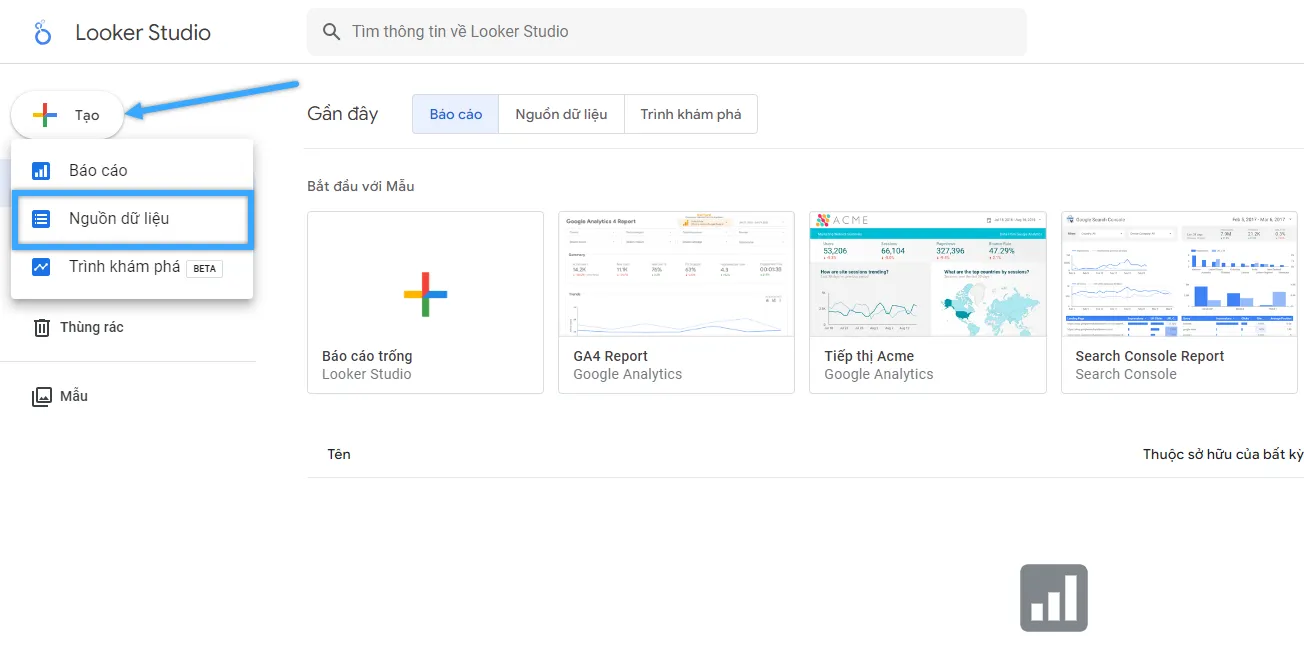Click the Looker Studio logo icon
Screen dimensions: 1304x646
[x=42, y=32]
